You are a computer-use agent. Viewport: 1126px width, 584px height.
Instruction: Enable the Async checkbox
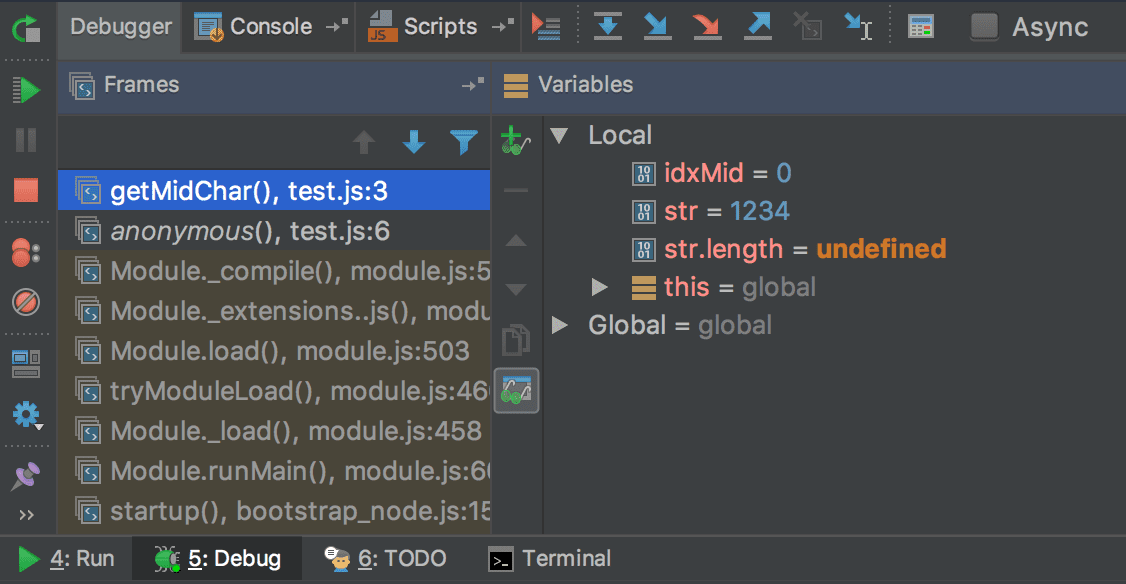pyautogui.click(x=984, y=27)
